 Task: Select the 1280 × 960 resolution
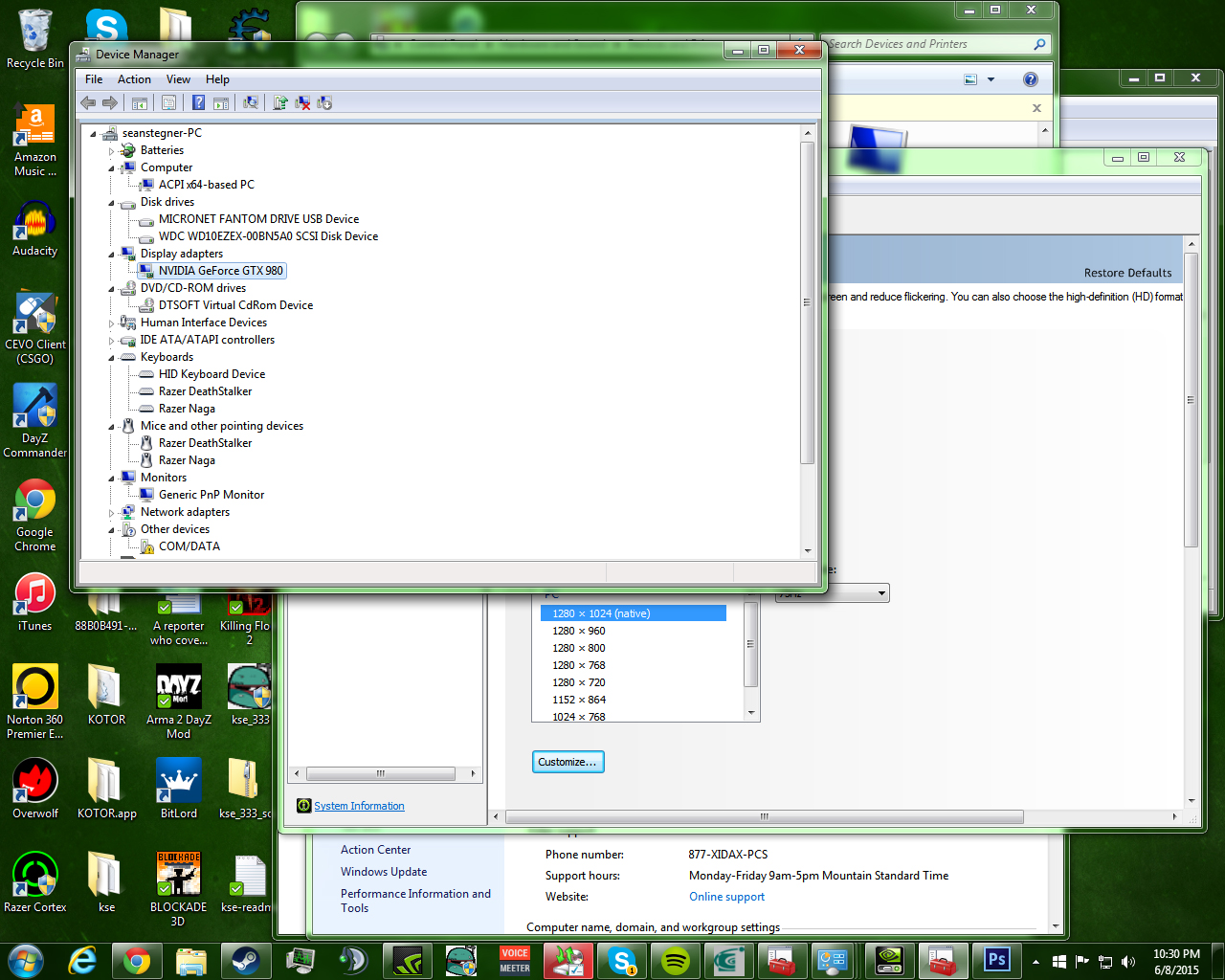(579, 631)
